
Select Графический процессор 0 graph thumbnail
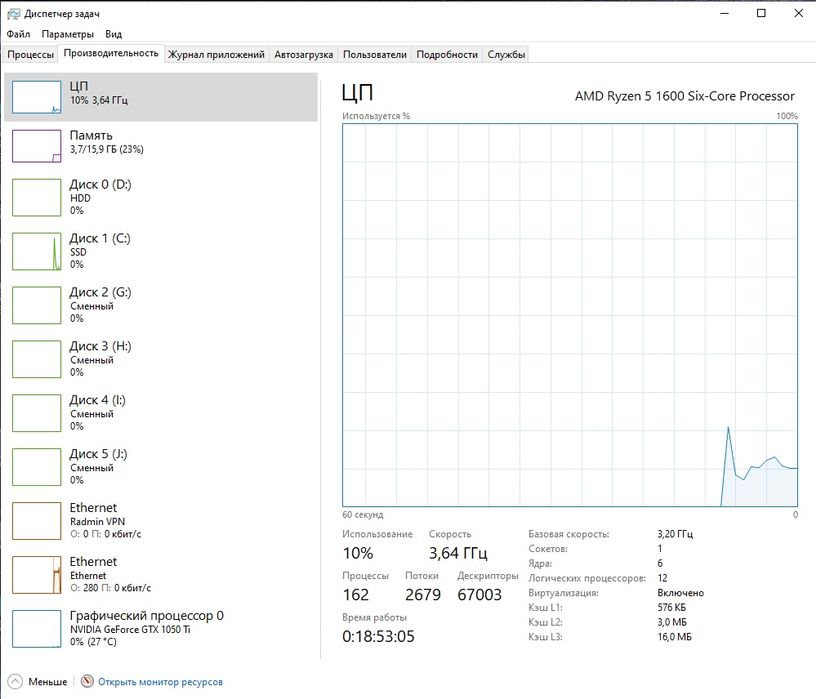coord(36,629)
